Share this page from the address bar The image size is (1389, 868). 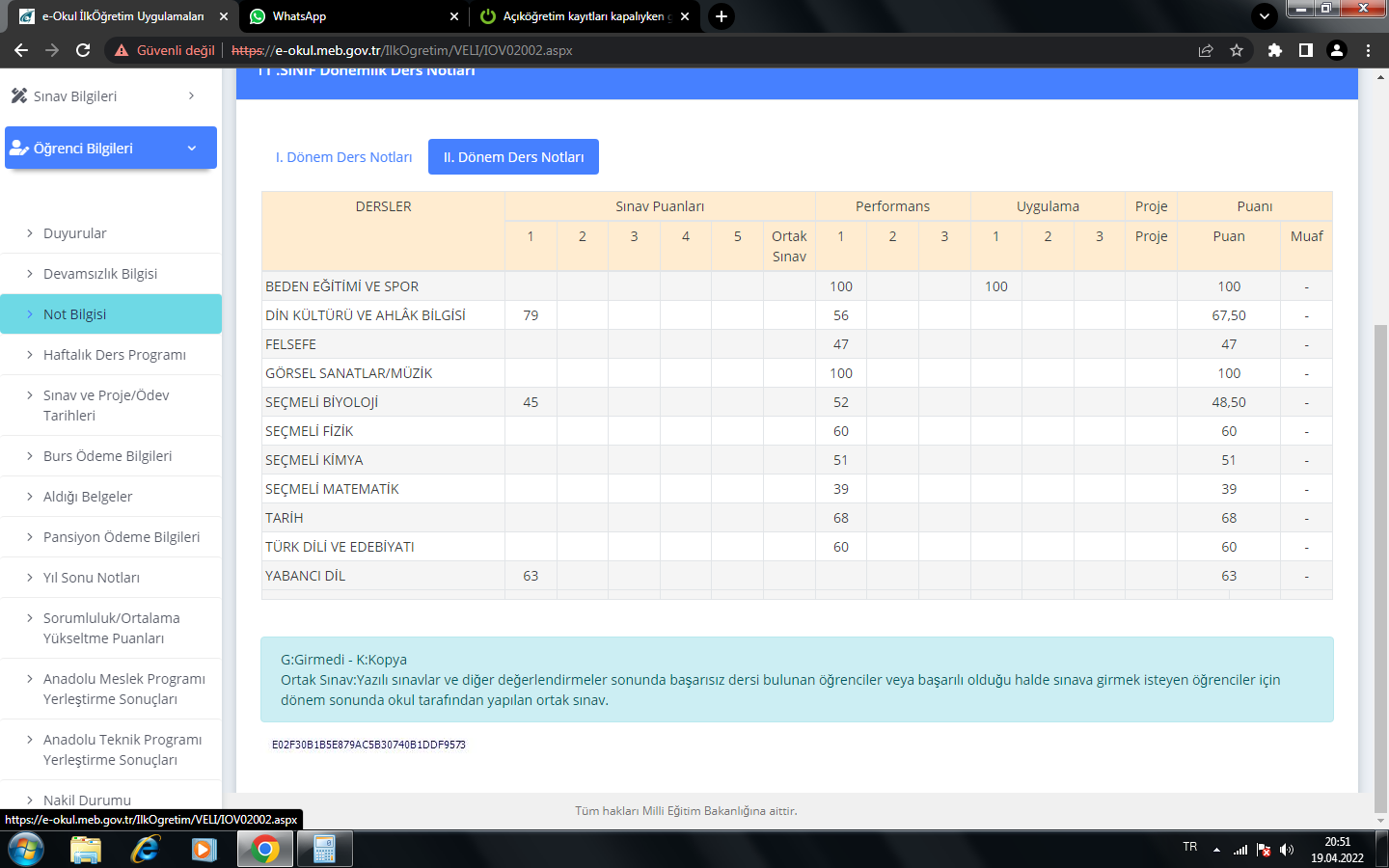(x=1206, y=50)
